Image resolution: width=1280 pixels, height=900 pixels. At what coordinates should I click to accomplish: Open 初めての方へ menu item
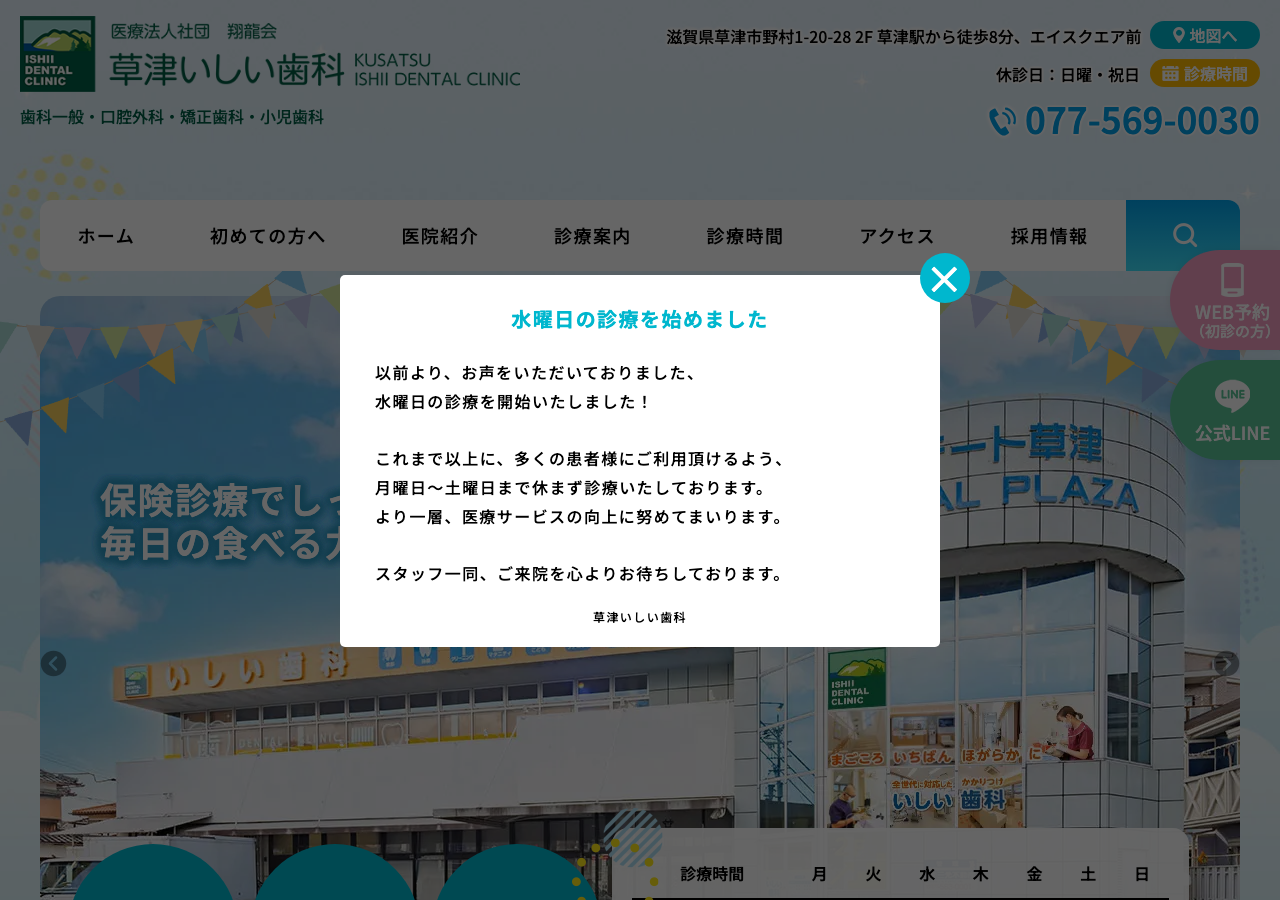point(268,236)
